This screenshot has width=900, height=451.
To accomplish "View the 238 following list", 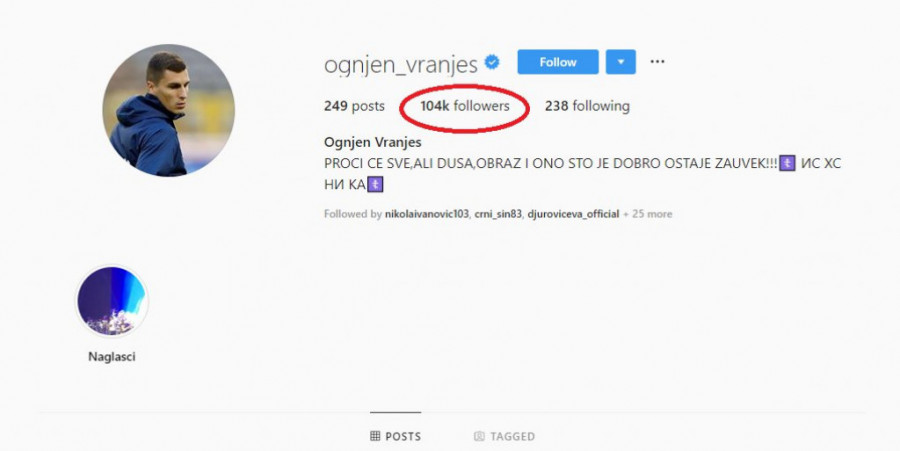I will [x=587, y=106].
